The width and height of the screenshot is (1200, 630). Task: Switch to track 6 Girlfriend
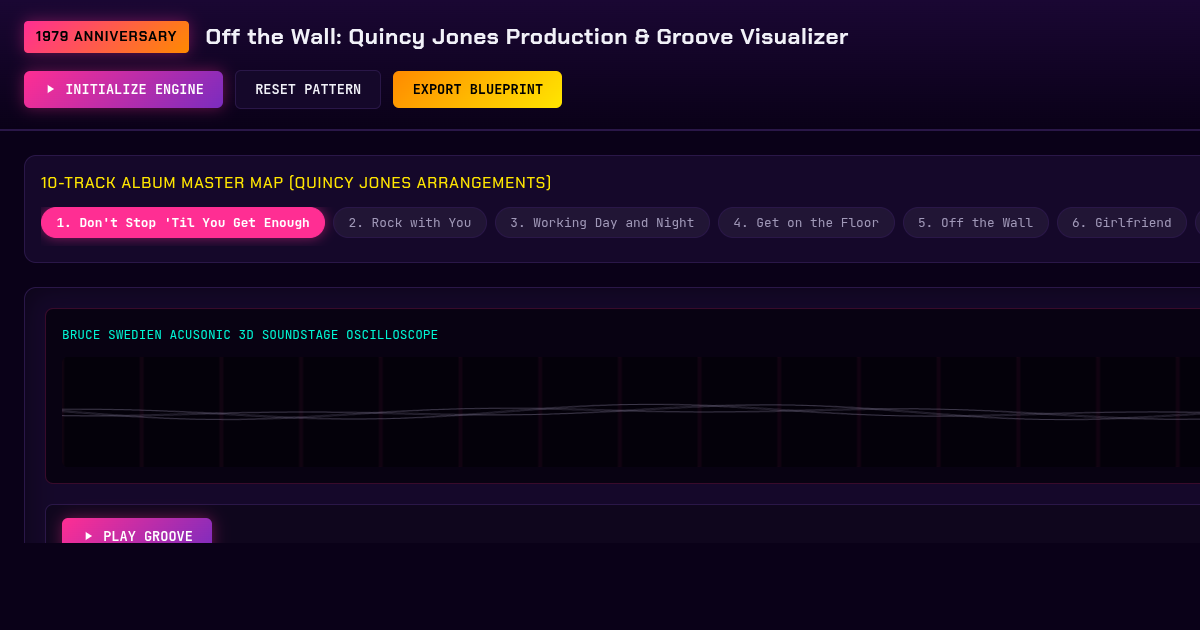(x=1122, y=223)
